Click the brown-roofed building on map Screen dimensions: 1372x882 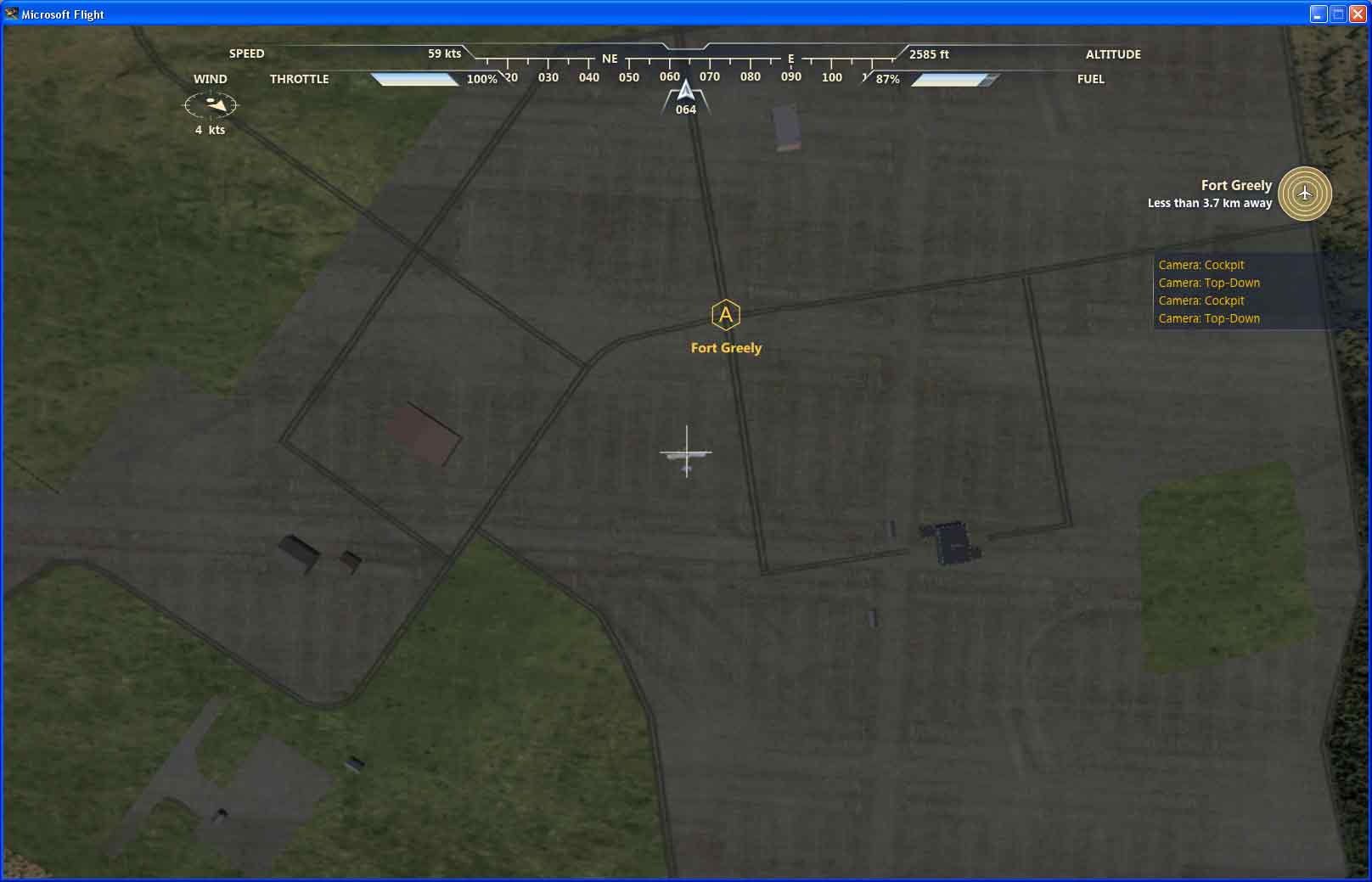[424, 434]
